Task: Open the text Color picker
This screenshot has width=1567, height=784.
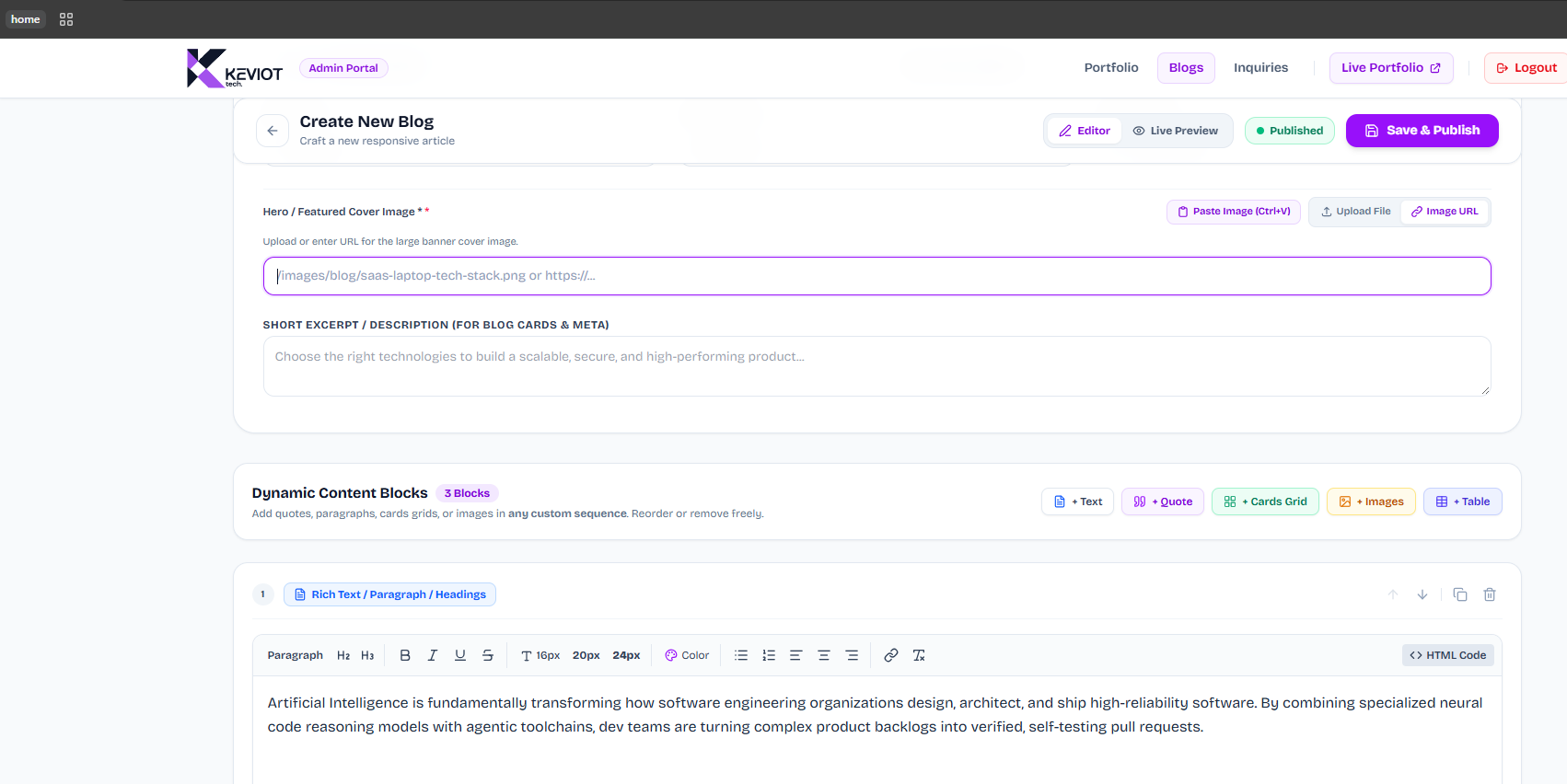Action: (x=687, y=655)
